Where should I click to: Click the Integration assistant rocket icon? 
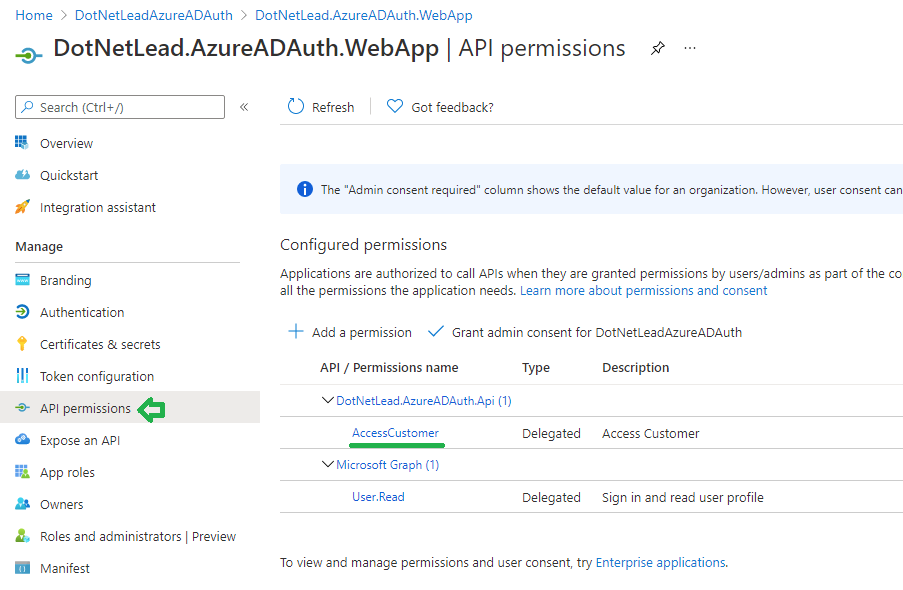[x=22, y=207]
